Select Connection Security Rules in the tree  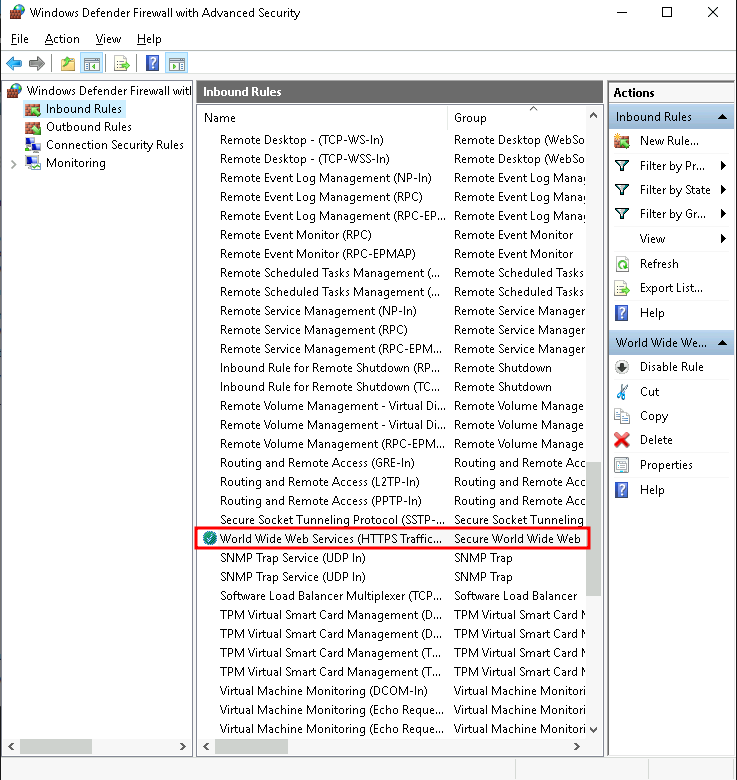115,145
